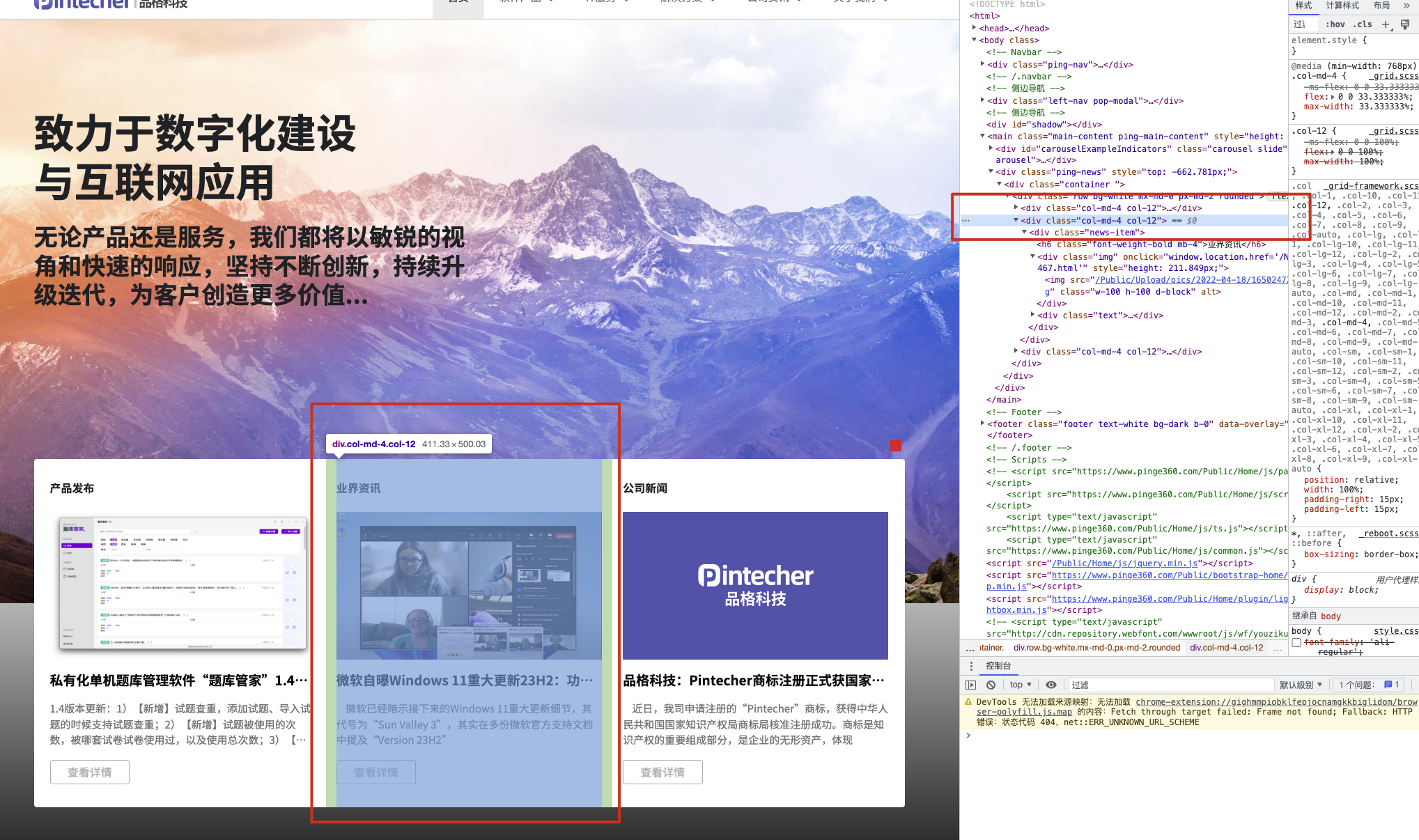The image size is (1419, 840).
Task: Click the max-width: 33.333333% declaration
Action: tap(1358, 107)
